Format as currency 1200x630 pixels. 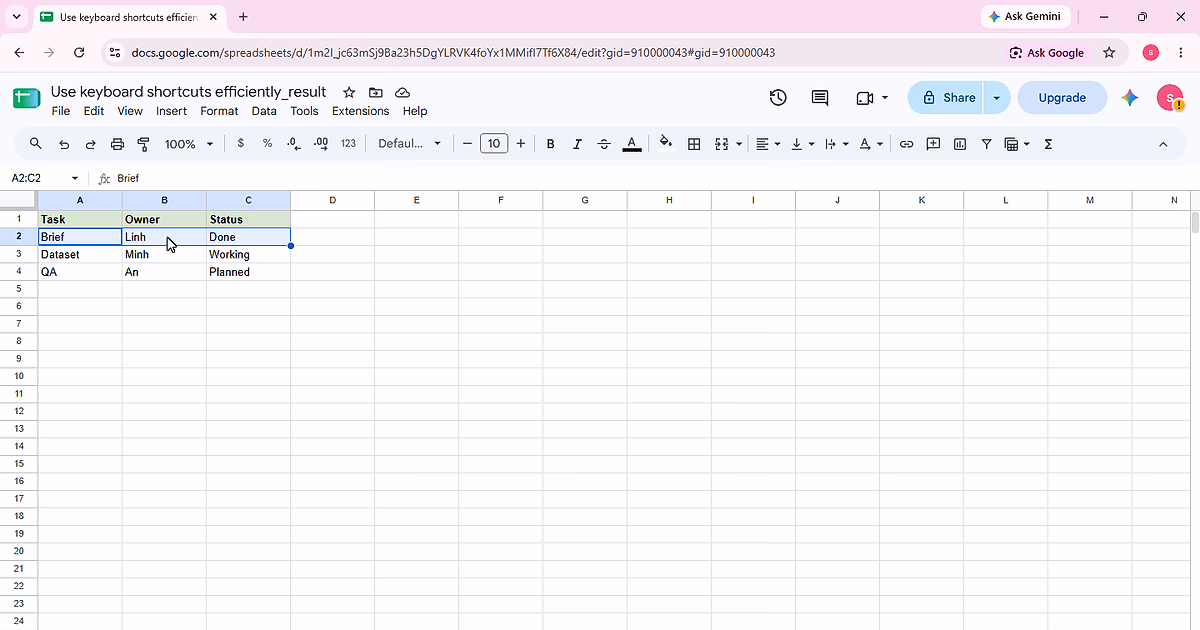click(240, 144)
